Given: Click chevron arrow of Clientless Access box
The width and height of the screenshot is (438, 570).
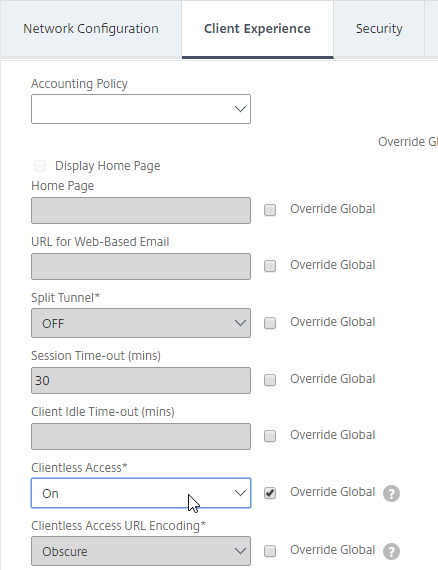Looking at the screenshot, I should click(x=240, y=493).
